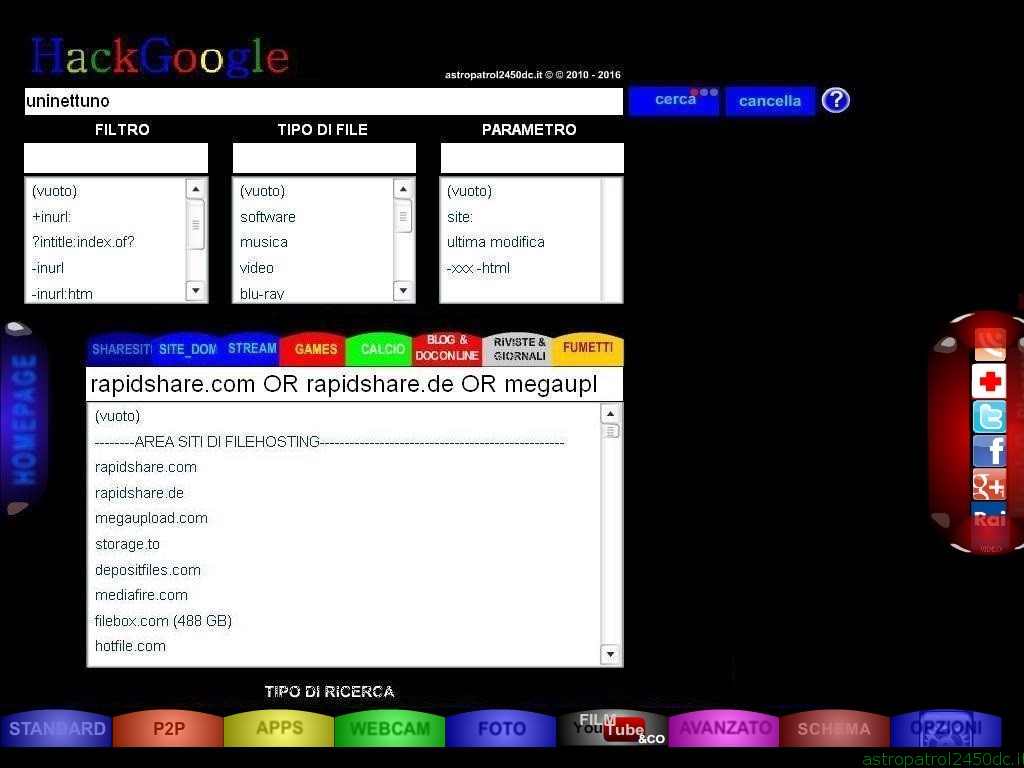
Task: Clear the form with the cancella button
Action: pyautogui.click(x=770, y=101)
